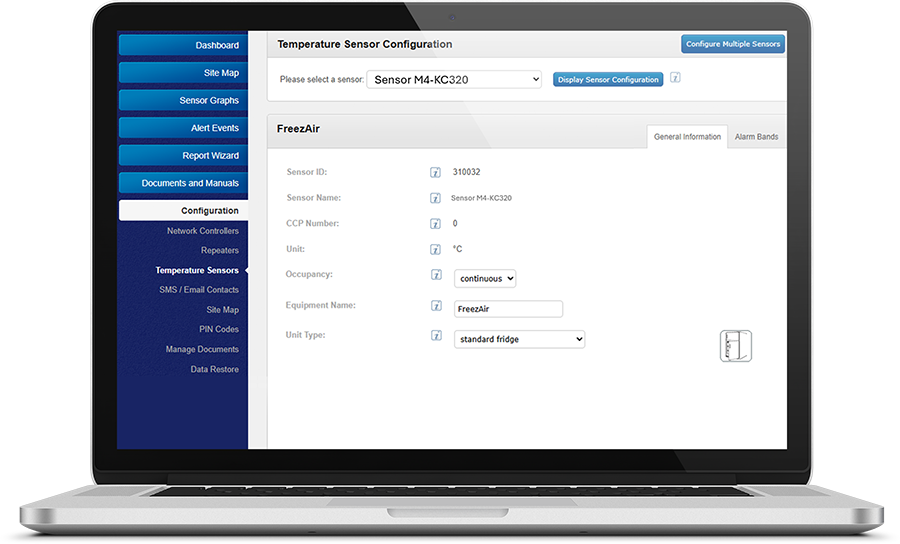
Task: Switch to the Alarm Bands tab
Action: [x=756, y=137]
